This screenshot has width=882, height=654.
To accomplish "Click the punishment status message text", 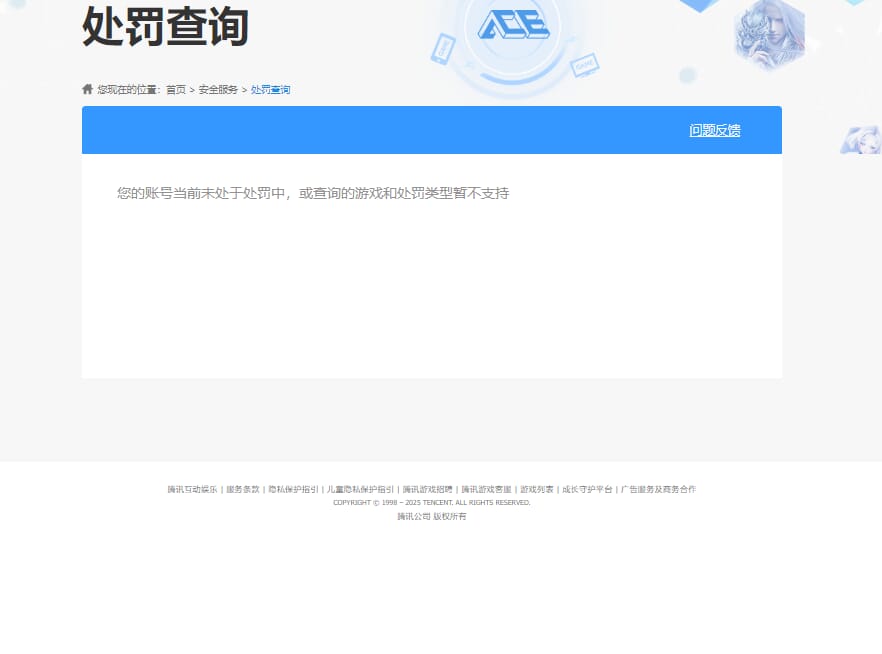I will pos(313,192).
